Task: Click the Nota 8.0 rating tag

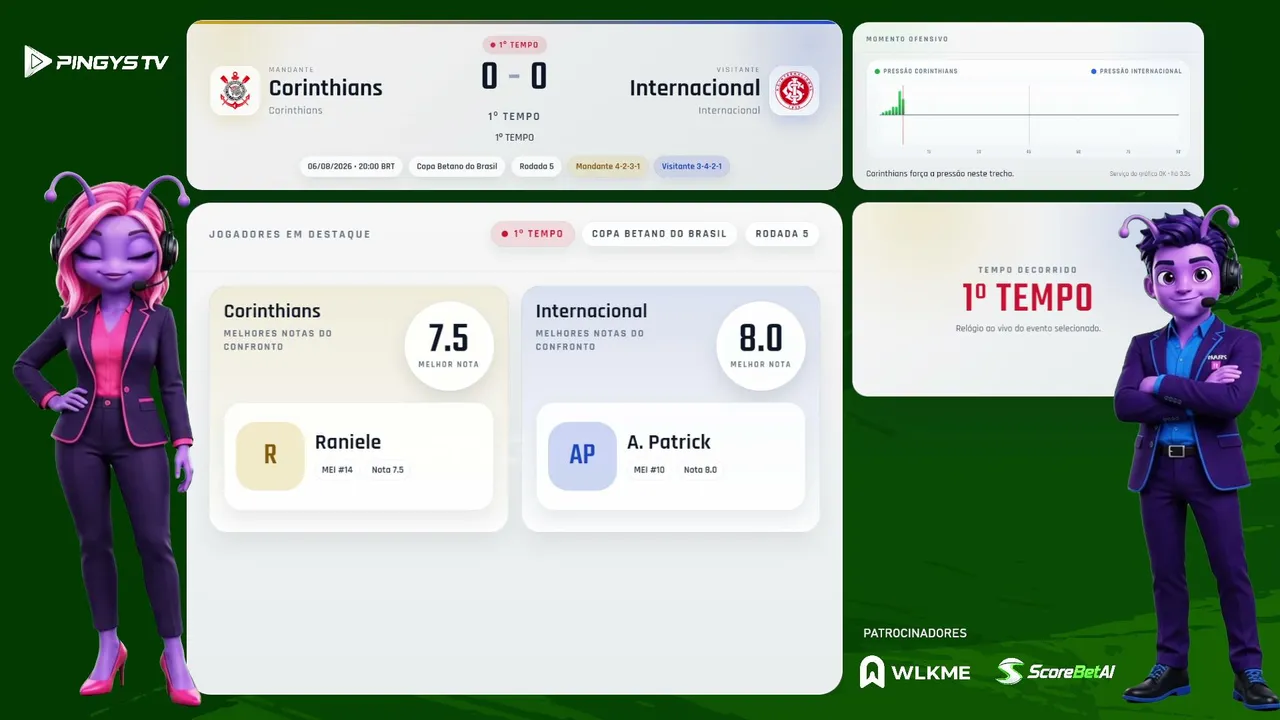Action: click(x=700, y=470)
